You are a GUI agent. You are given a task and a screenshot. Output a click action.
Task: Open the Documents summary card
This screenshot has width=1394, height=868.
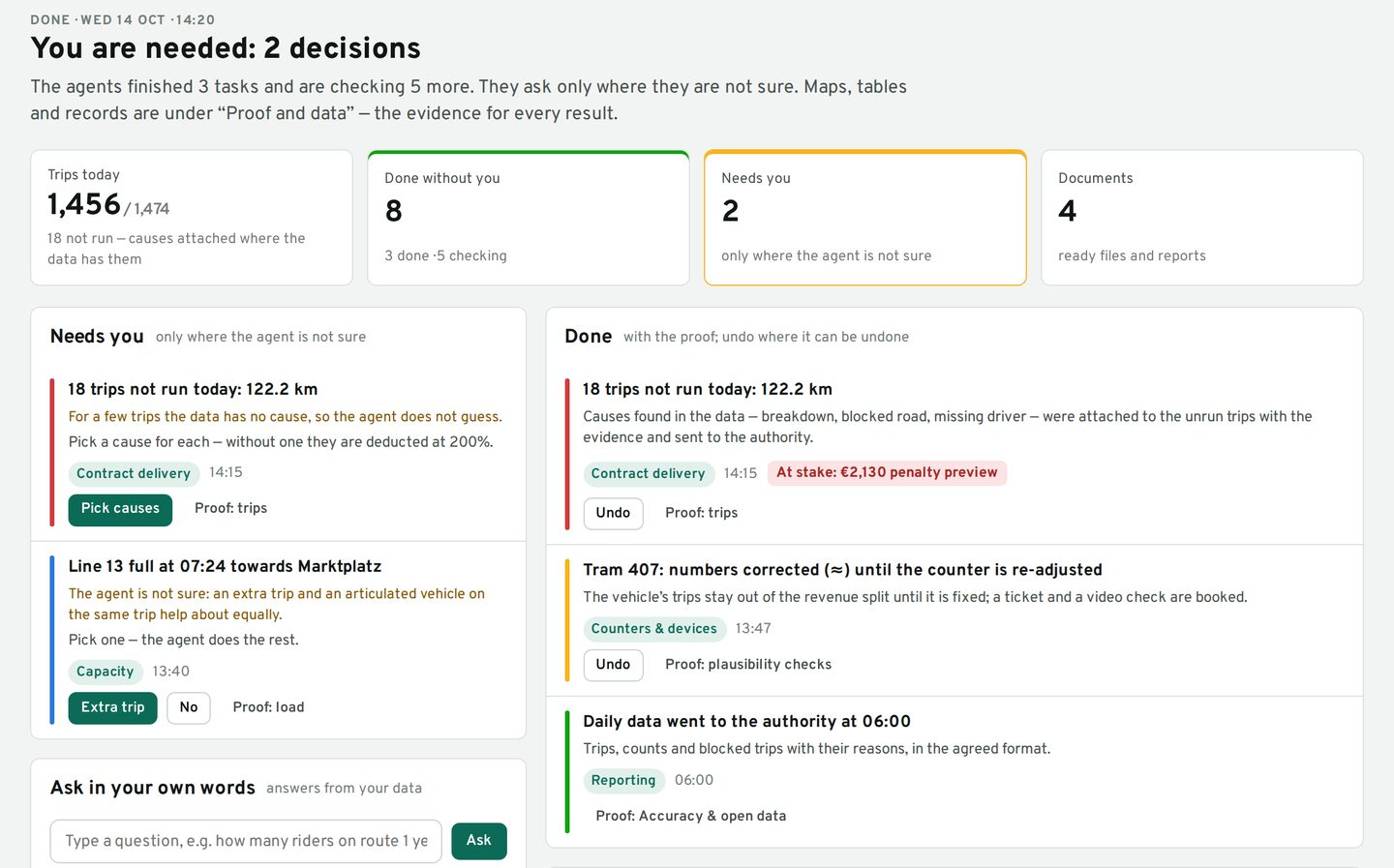[x=1202, y=218]
